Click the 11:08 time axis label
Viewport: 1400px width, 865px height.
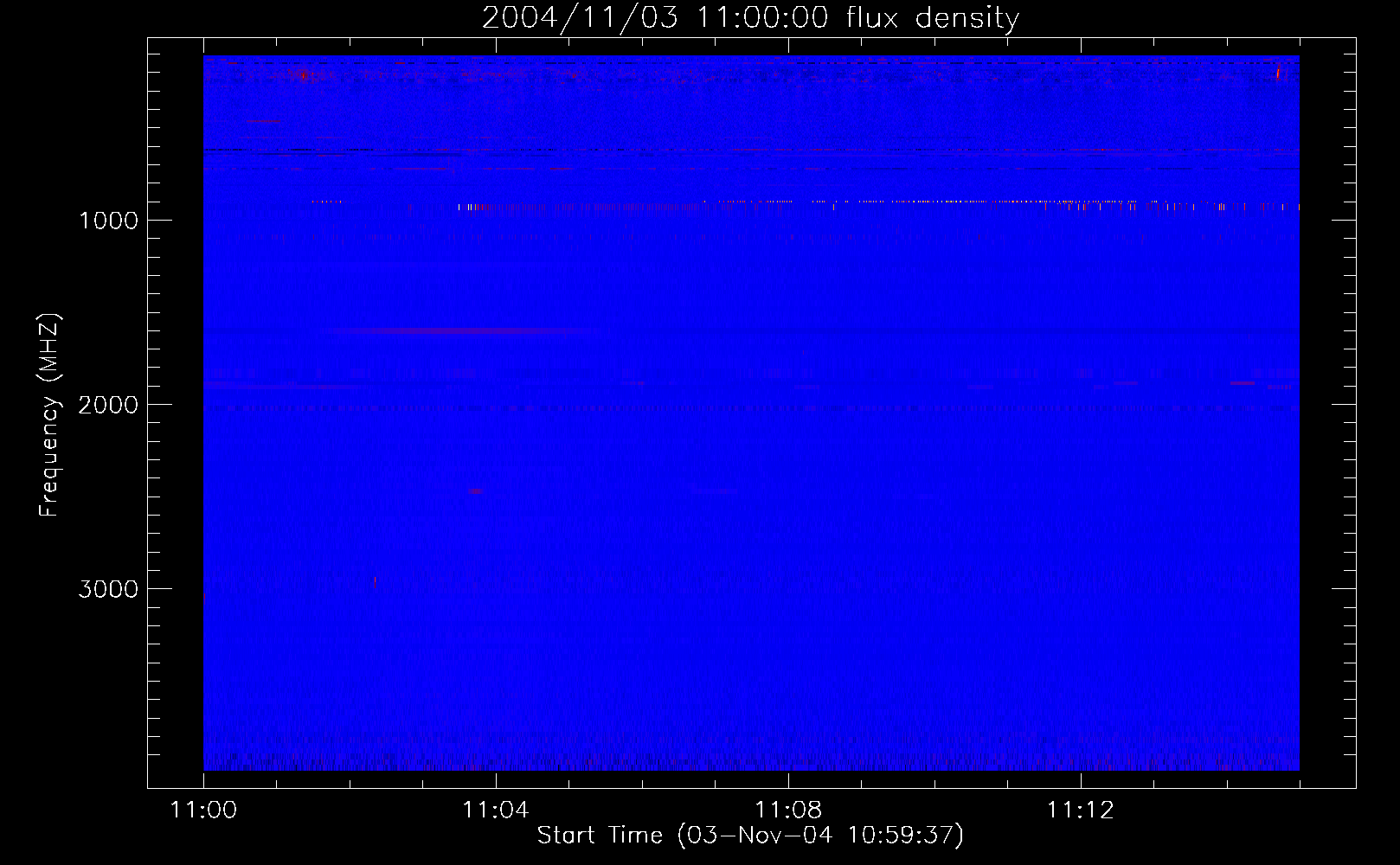pos(788,811)
